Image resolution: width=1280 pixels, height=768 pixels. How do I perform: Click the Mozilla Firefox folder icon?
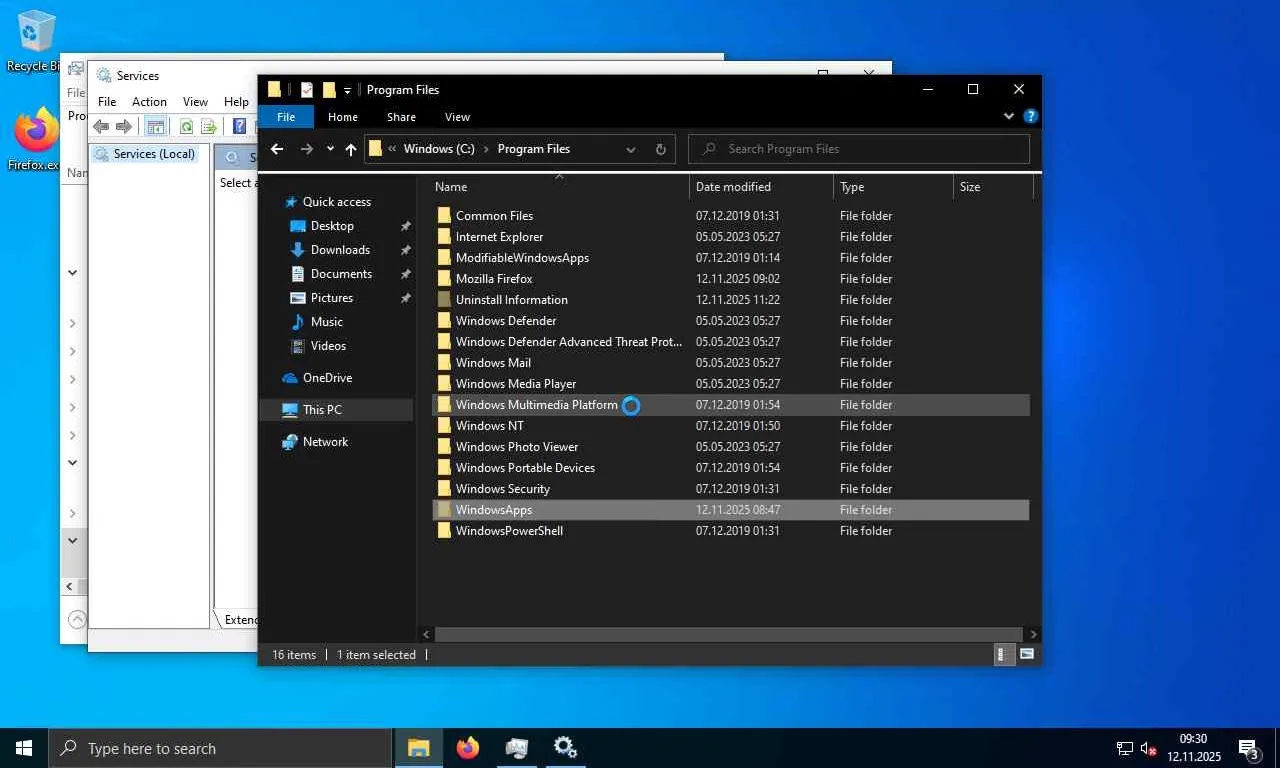pyautogui.click(x=444, y=279)
